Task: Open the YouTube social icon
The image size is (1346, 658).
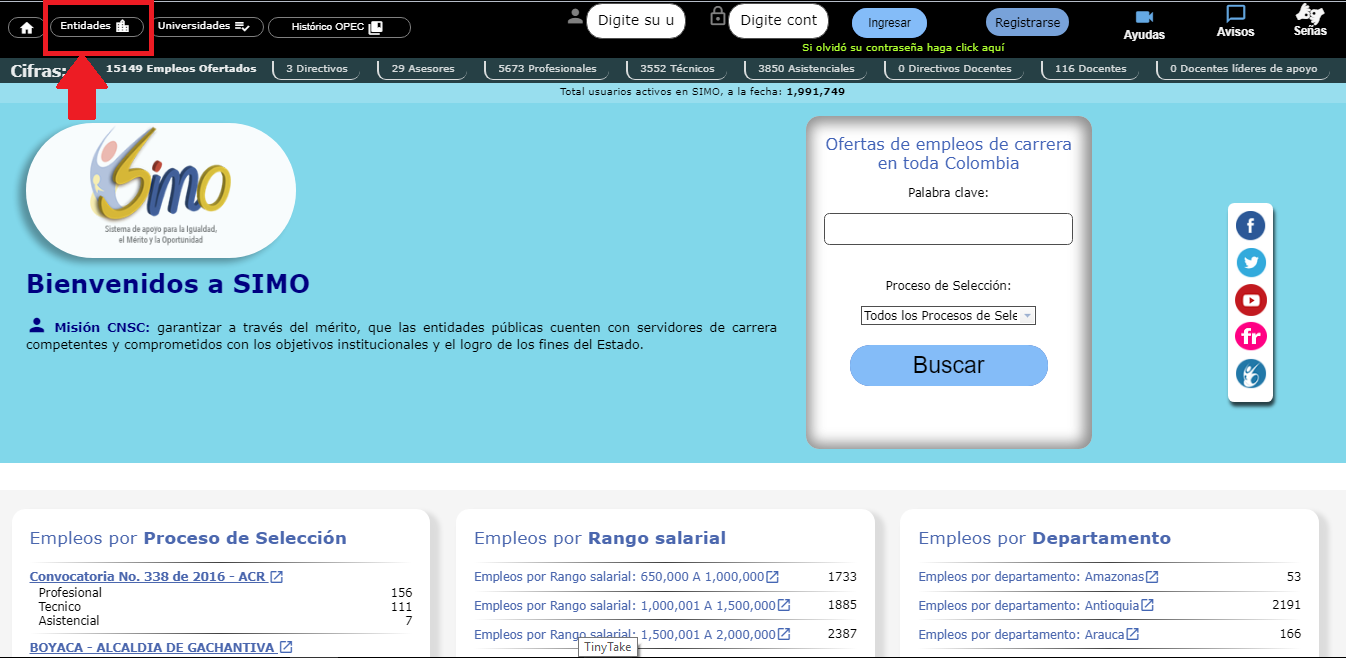Action: [1250, 299]
